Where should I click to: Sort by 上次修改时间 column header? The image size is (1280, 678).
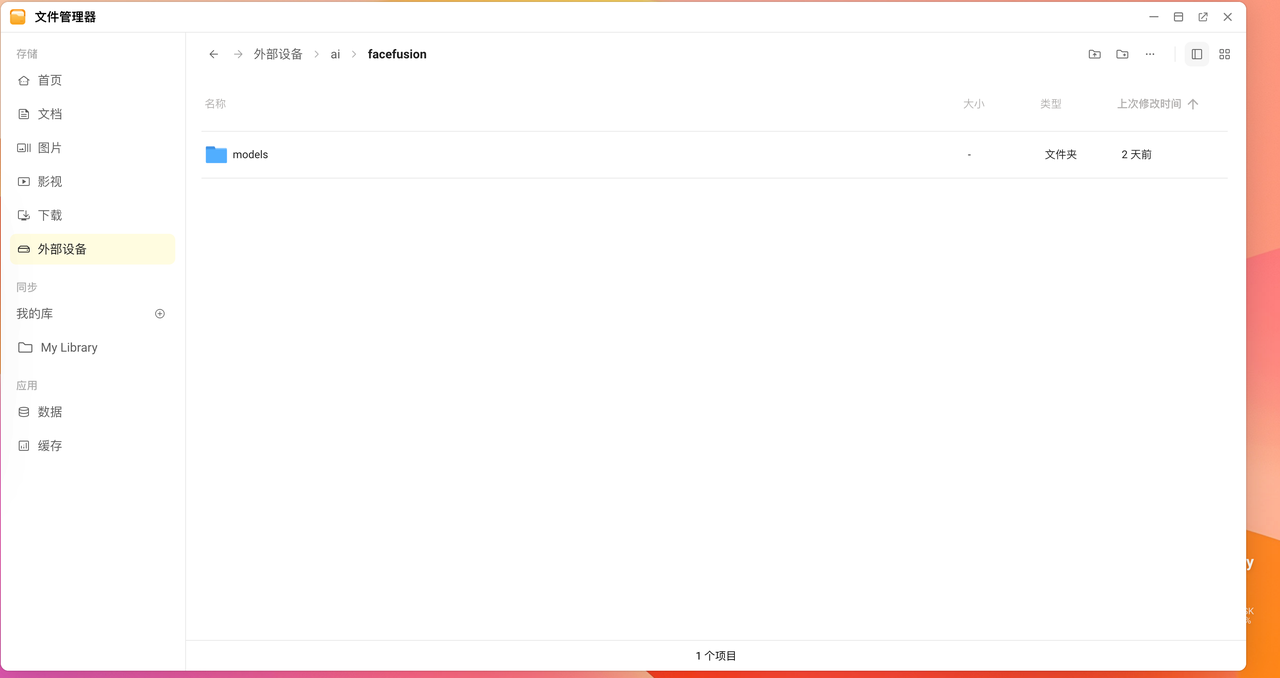[1149, 104]
